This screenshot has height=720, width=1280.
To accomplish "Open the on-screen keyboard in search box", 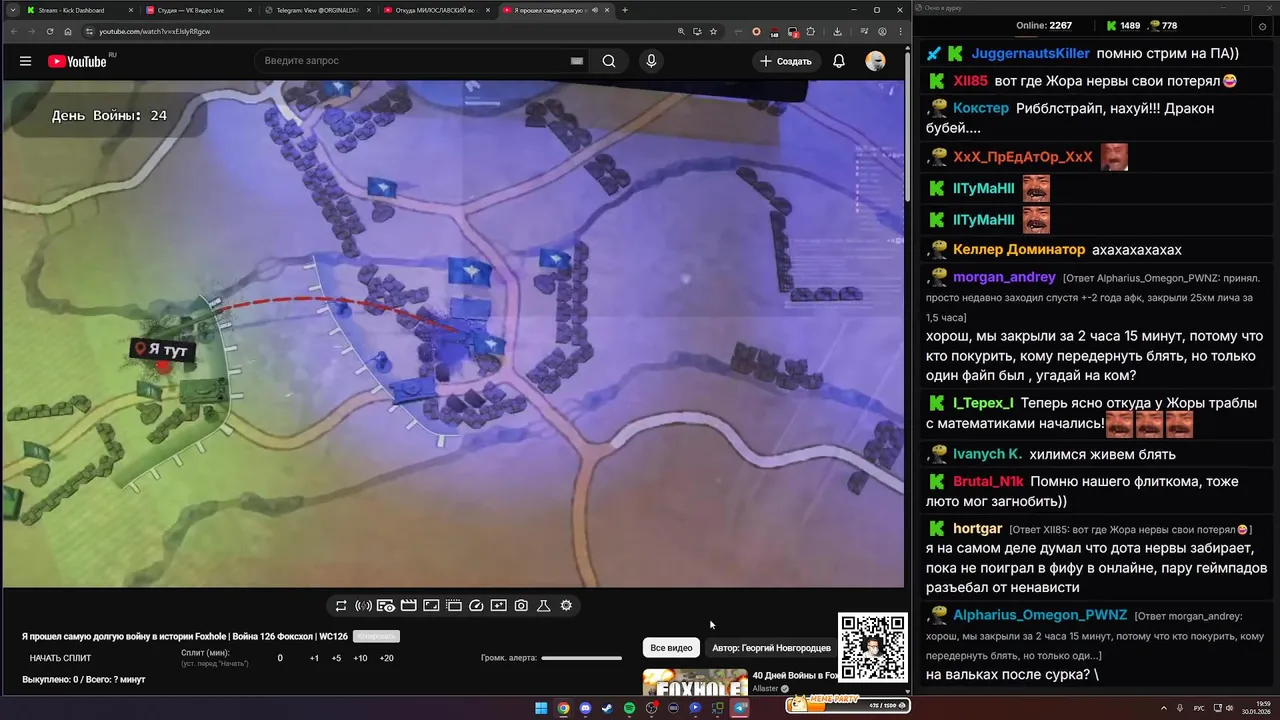I will [x=577, y=61].
